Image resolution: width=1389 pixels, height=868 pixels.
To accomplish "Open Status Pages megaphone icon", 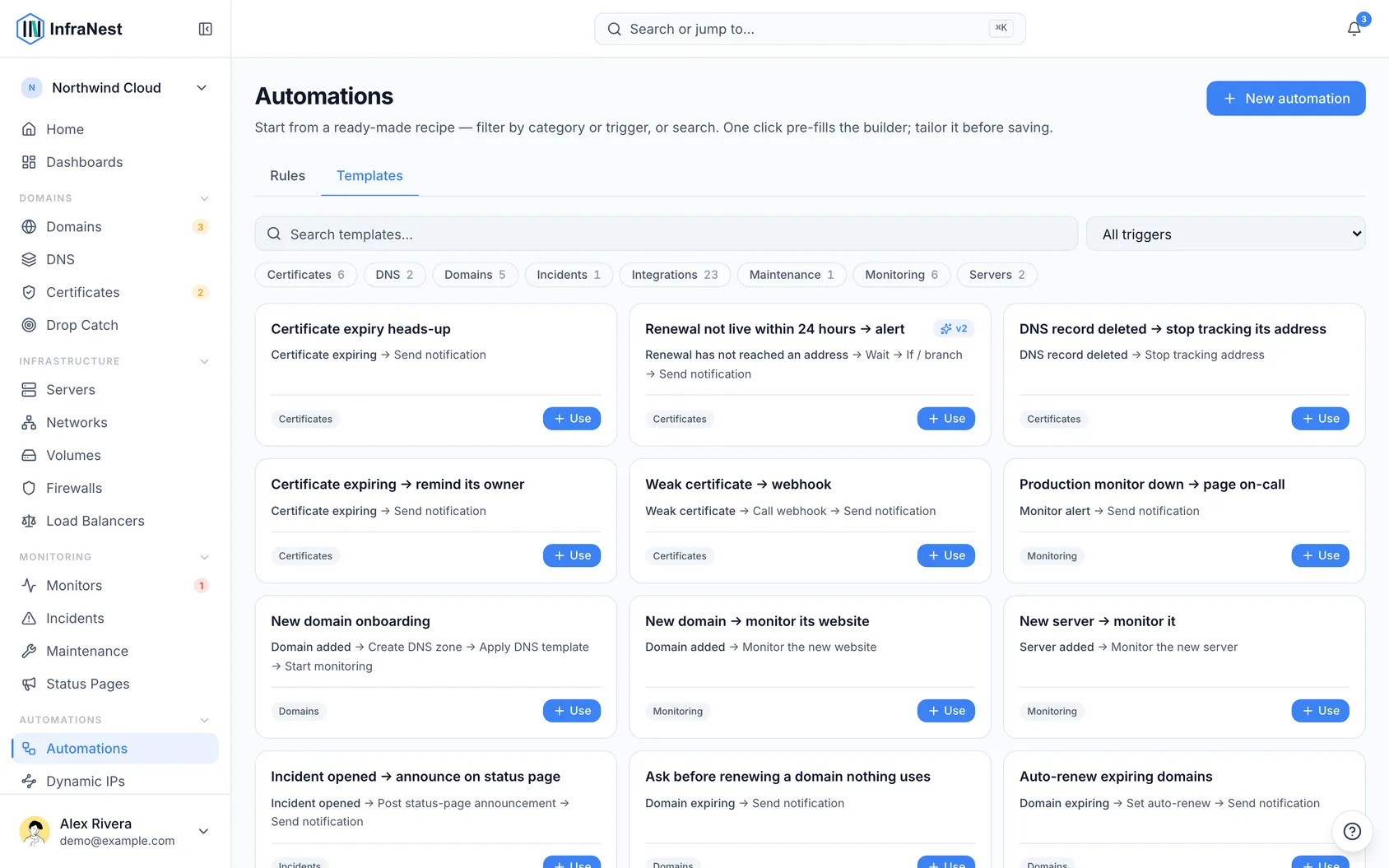I will pos(29,684).
